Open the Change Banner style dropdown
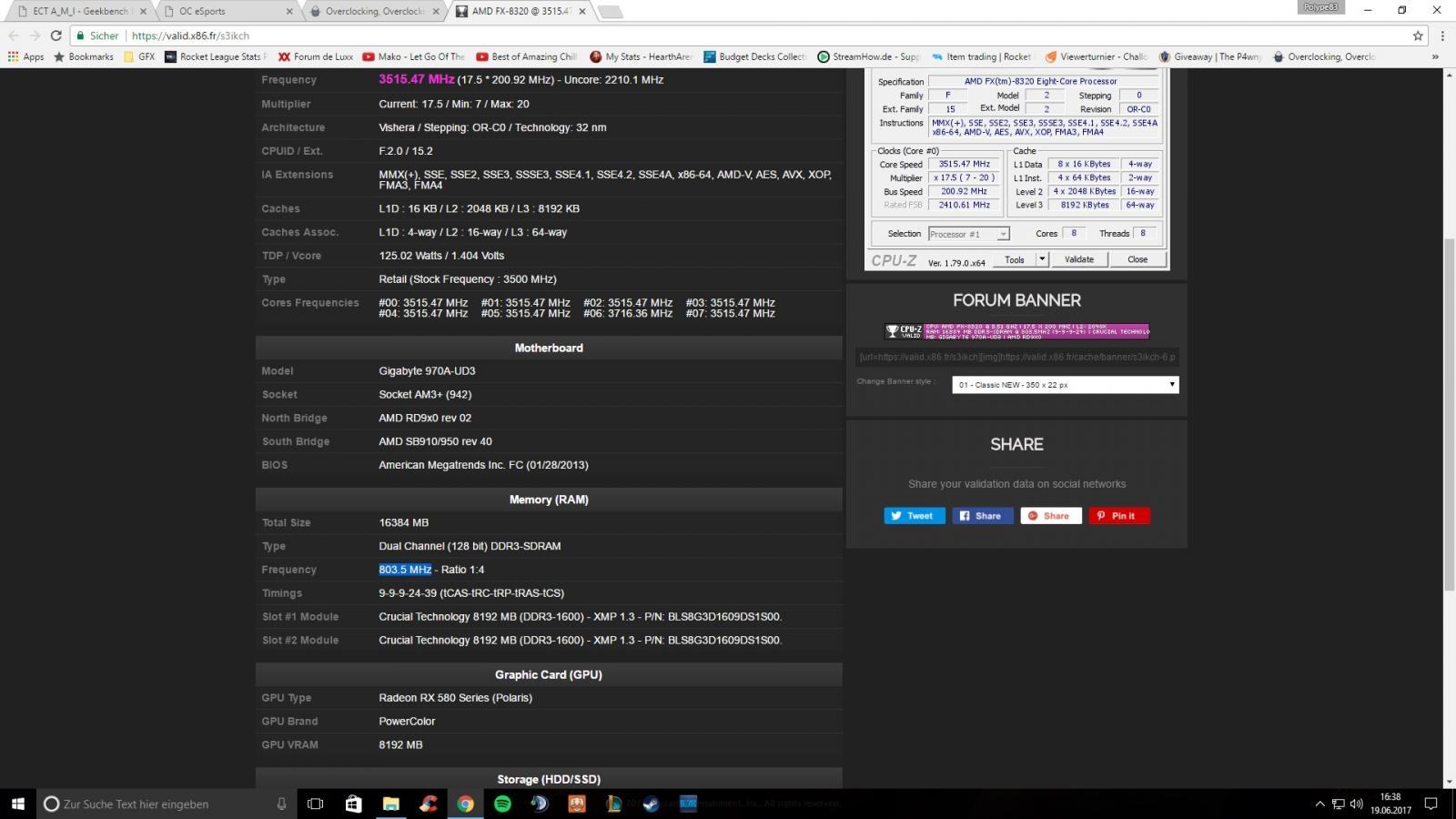 1066,385
